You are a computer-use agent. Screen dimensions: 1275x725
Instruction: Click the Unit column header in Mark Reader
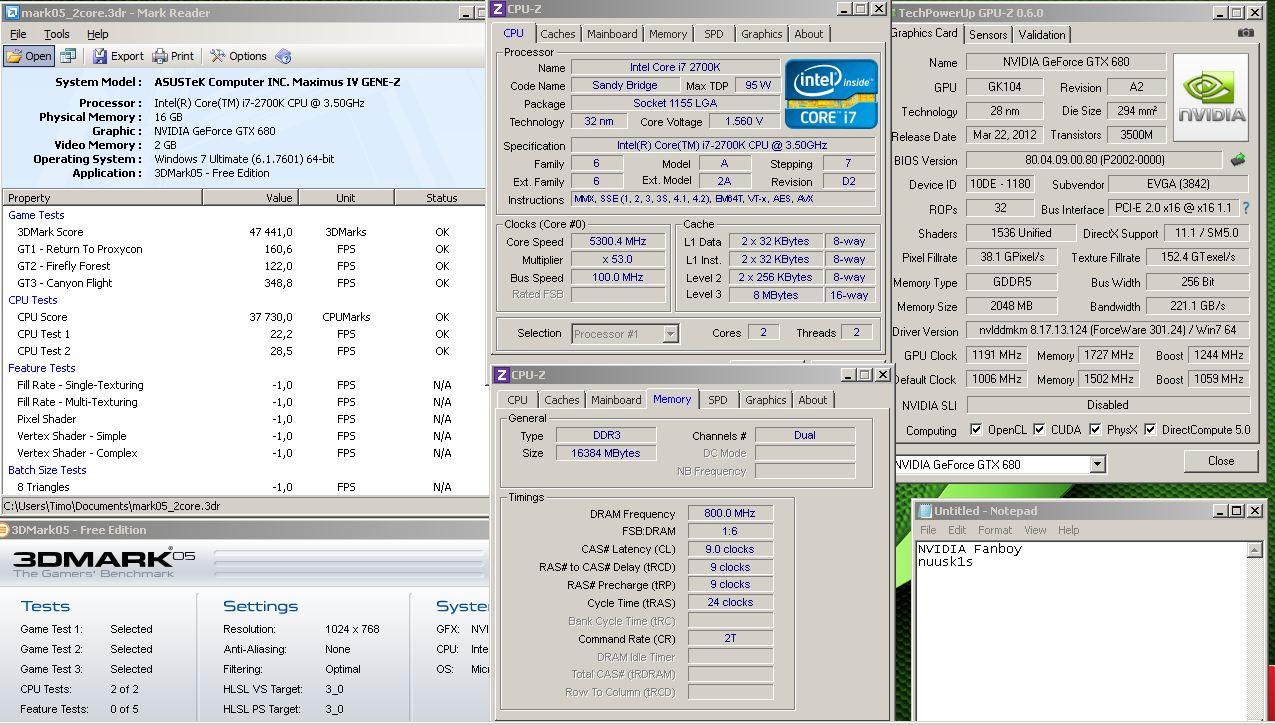click(x=346, y=198)
